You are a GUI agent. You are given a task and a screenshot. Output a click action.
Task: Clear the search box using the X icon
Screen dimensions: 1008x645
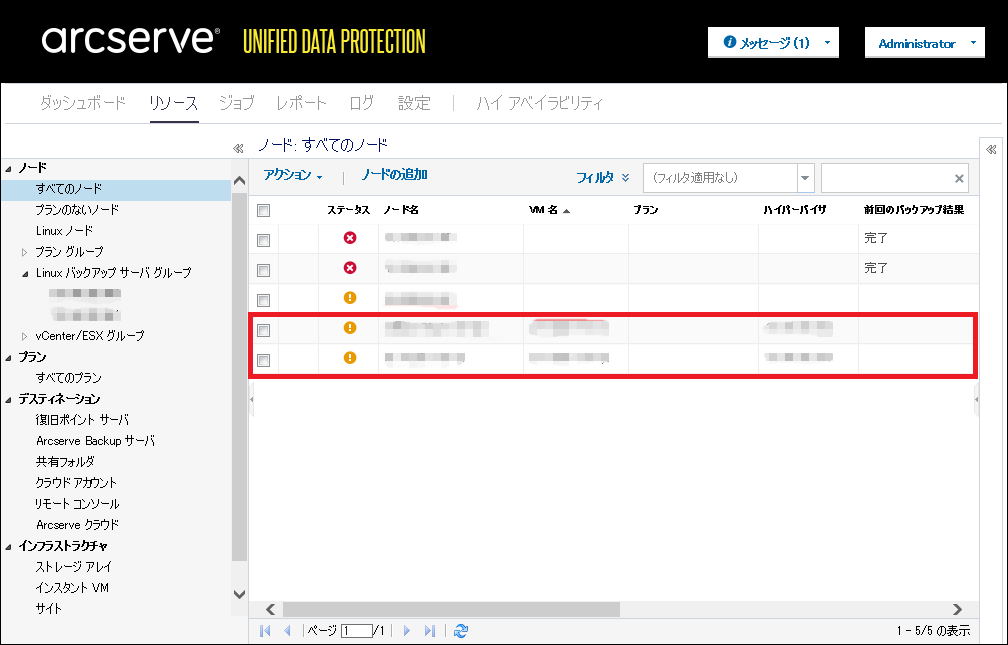[x=959, y=178]
